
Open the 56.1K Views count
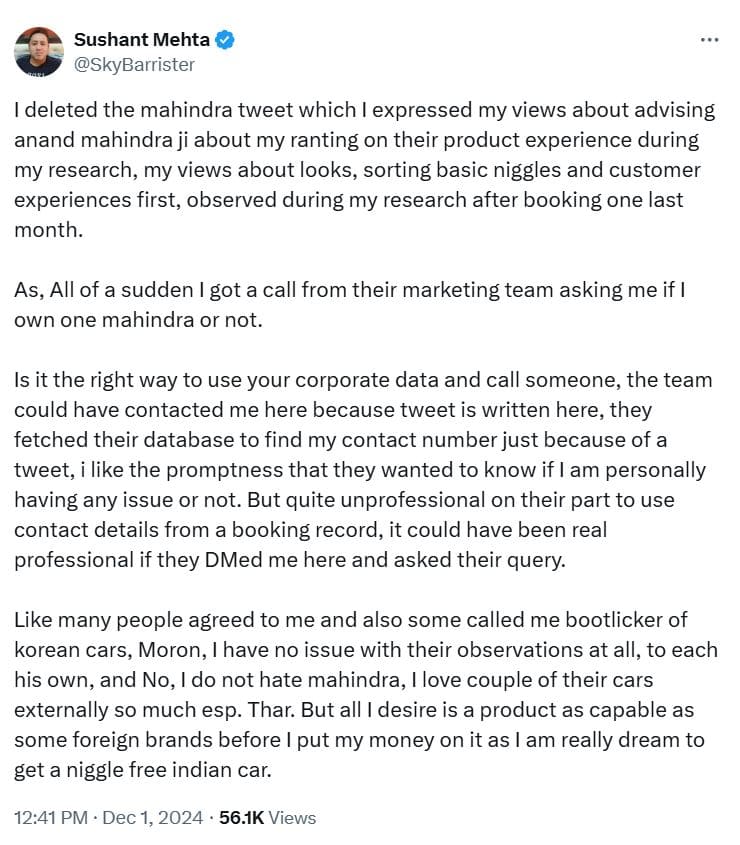(267, 818)
